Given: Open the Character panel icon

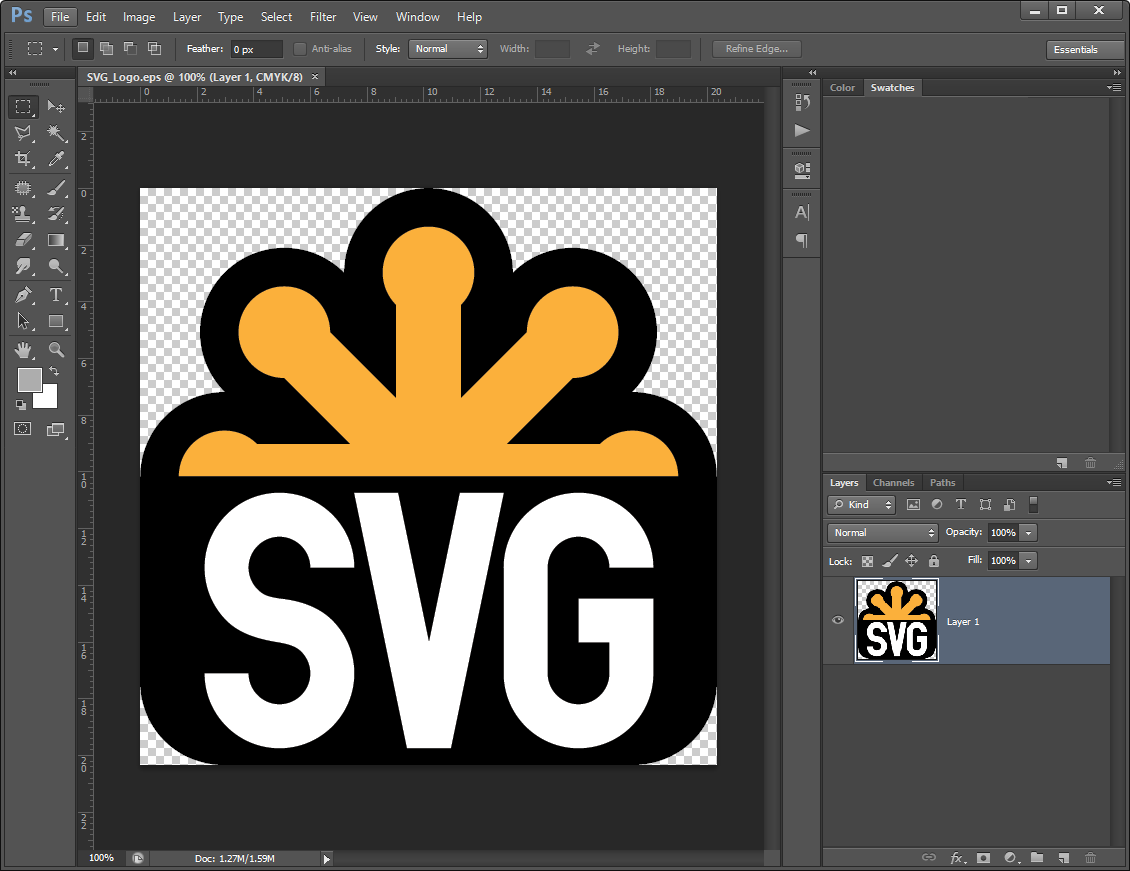Looking at the screenshot, I should pyautogui.click(x=802, y=213).
